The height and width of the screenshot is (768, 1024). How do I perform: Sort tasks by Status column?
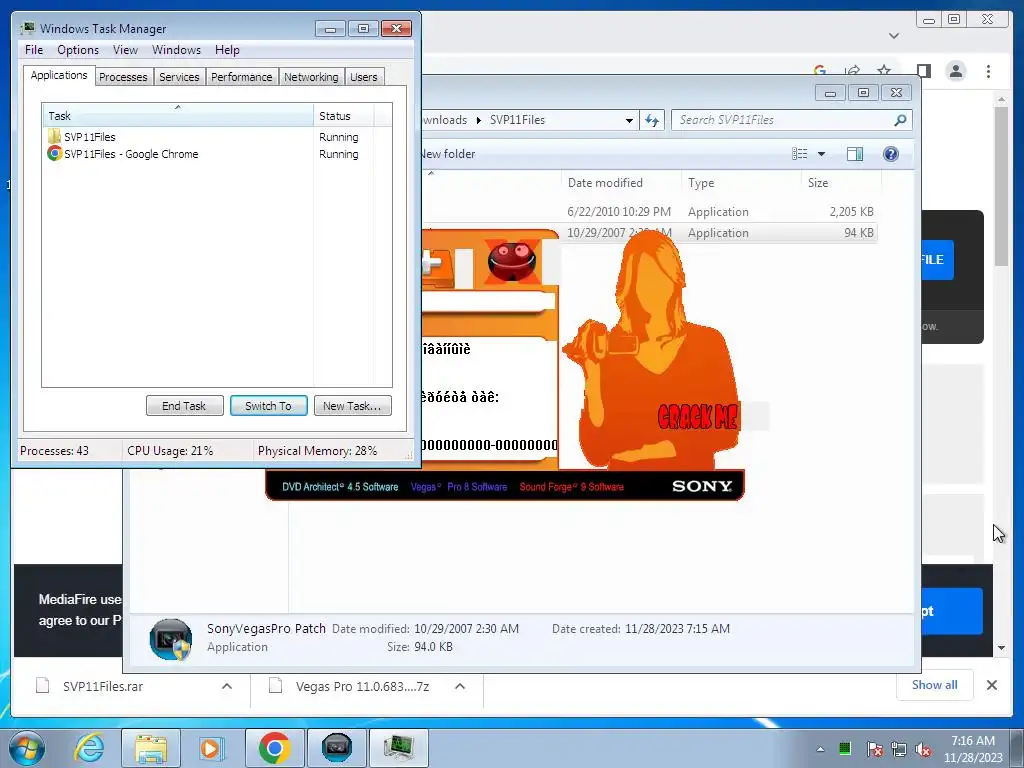(x=343, y=116)
